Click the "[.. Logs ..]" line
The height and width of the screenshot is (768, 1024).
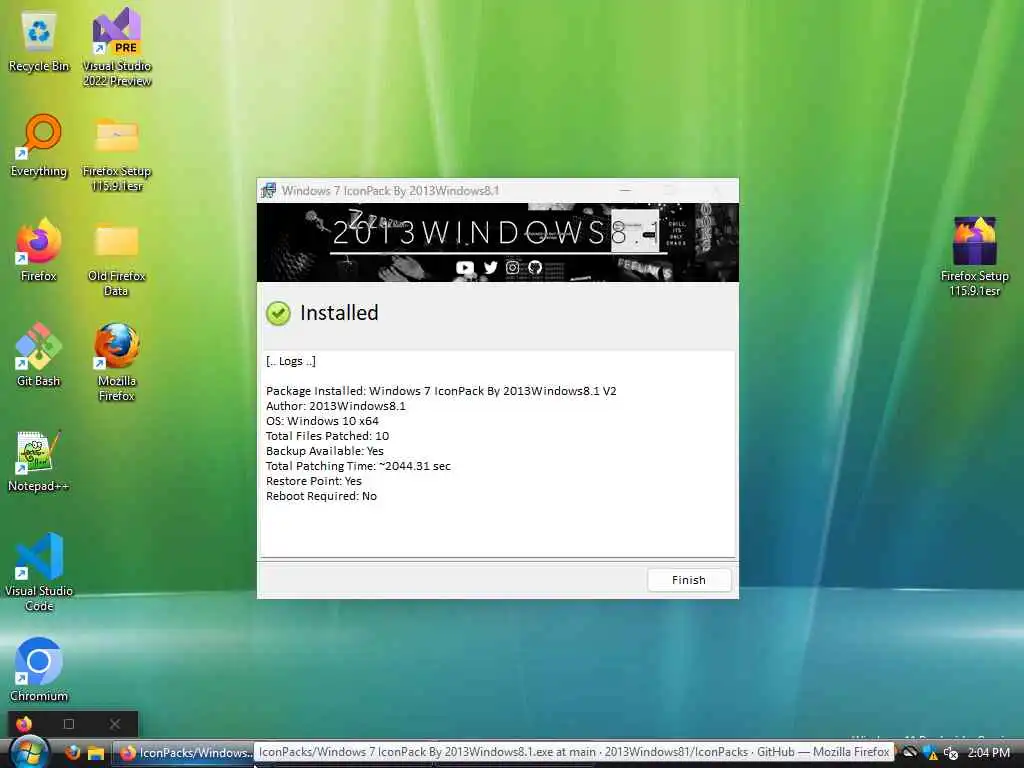pos(291,361)
